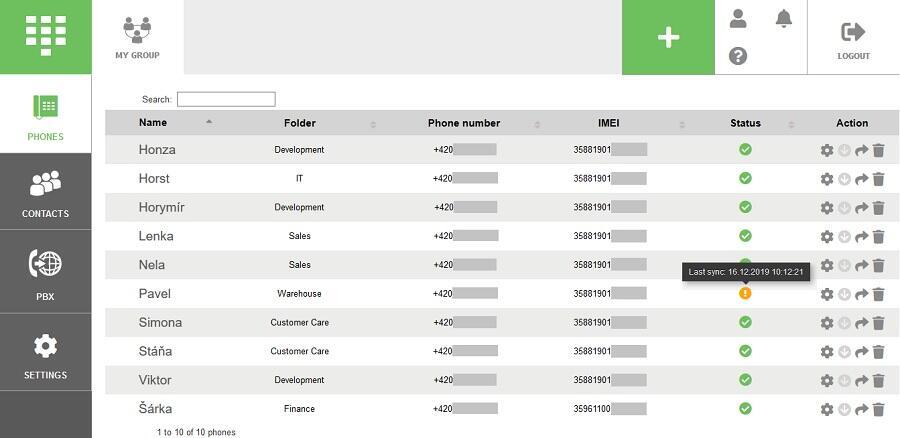Sort table by IMEI column
Screen dimensions: 900x438
(608, 123)
